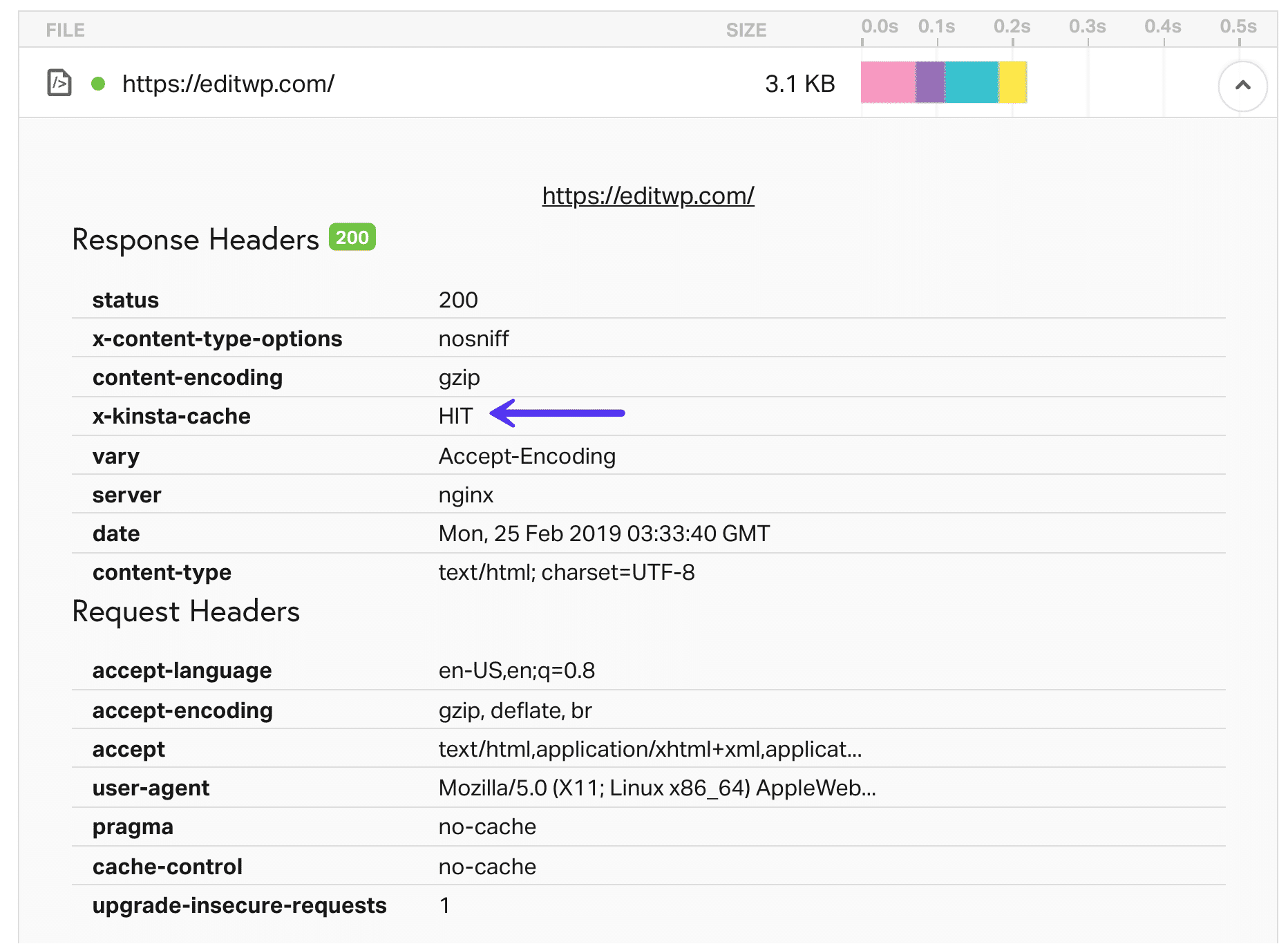This screenshot has height=944, width=1288.
Task: Select the SIZE column header
Action: point(746,29)
